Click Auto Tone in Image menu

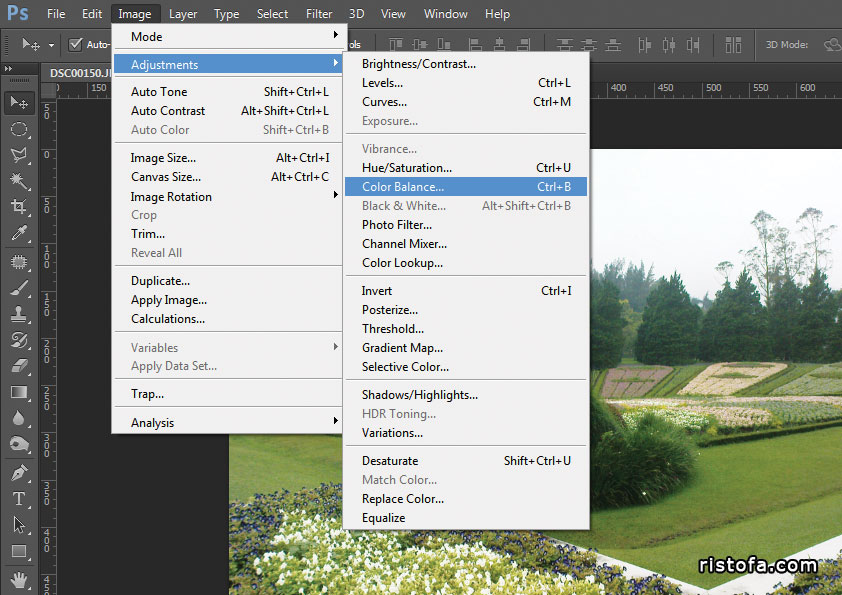point(228,92)
